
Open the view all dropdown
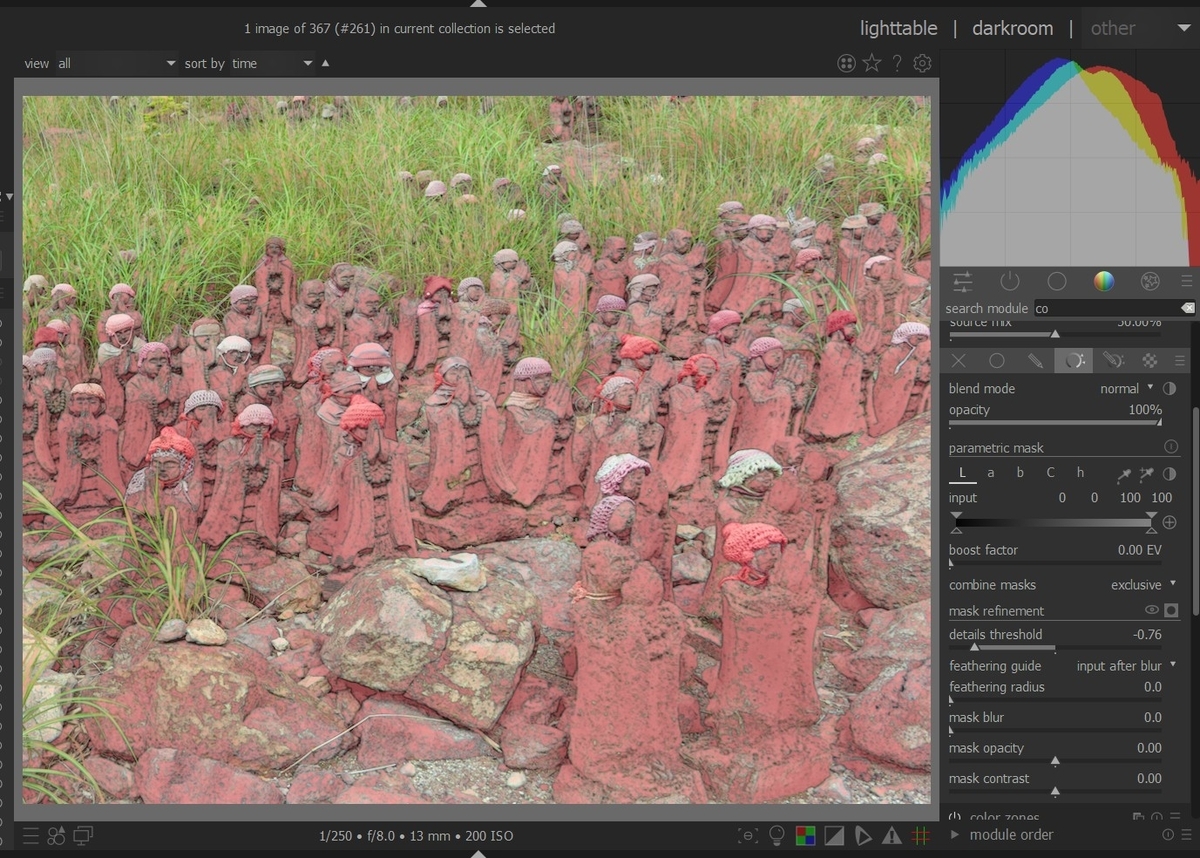click(116, 63)
